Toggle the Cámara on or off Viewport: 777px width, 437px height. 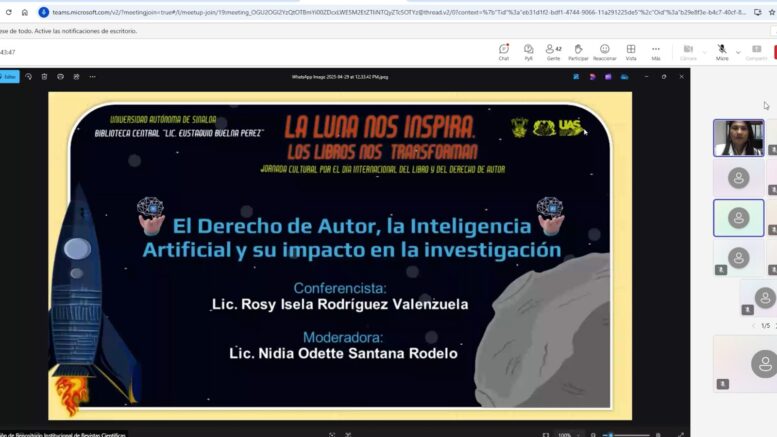point(688,51)
